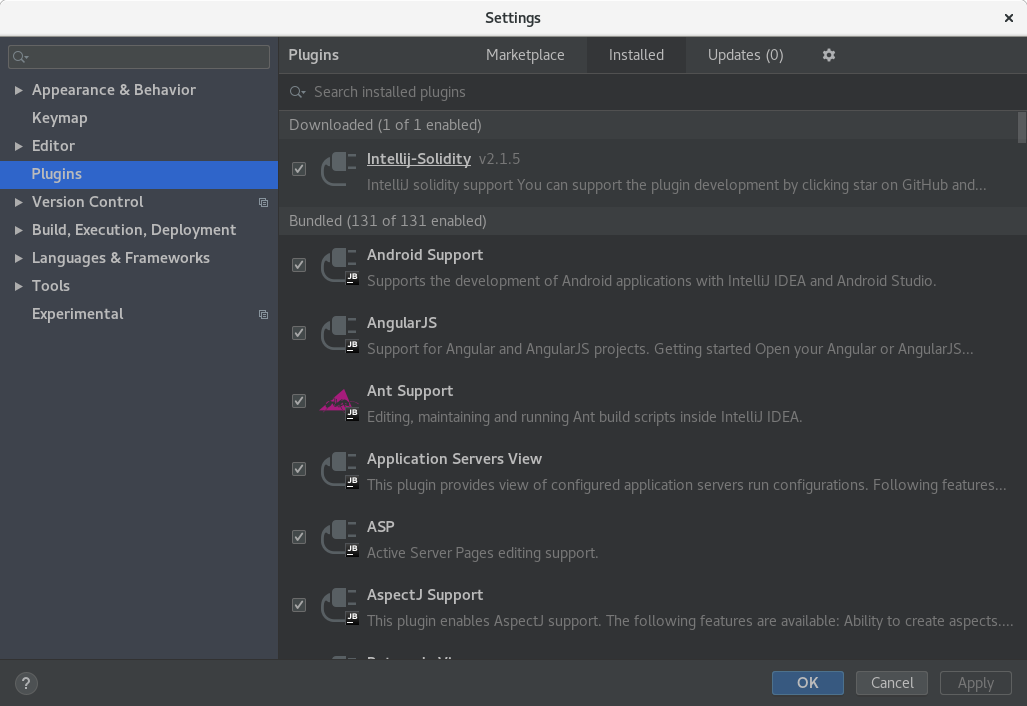The height and width of the screenshot is (706, 1027).
Task: Select the Android Support plugin name
Action: [x=424, y=255]
